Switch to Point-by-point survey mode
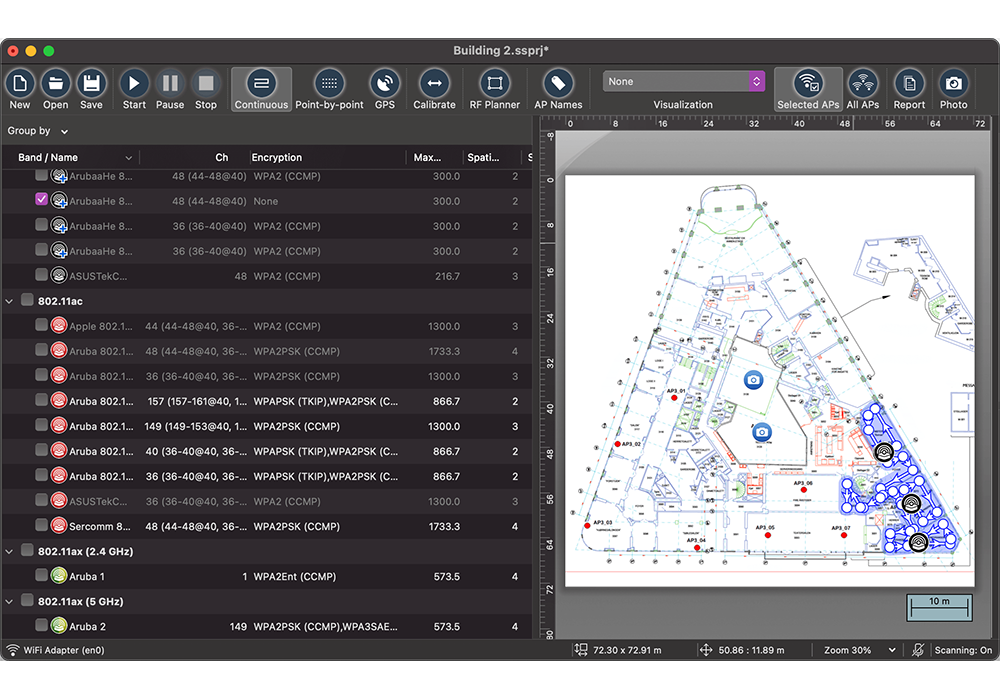Image resolution: width=1000 pixels, height=700 pixels. click(329, 89)
